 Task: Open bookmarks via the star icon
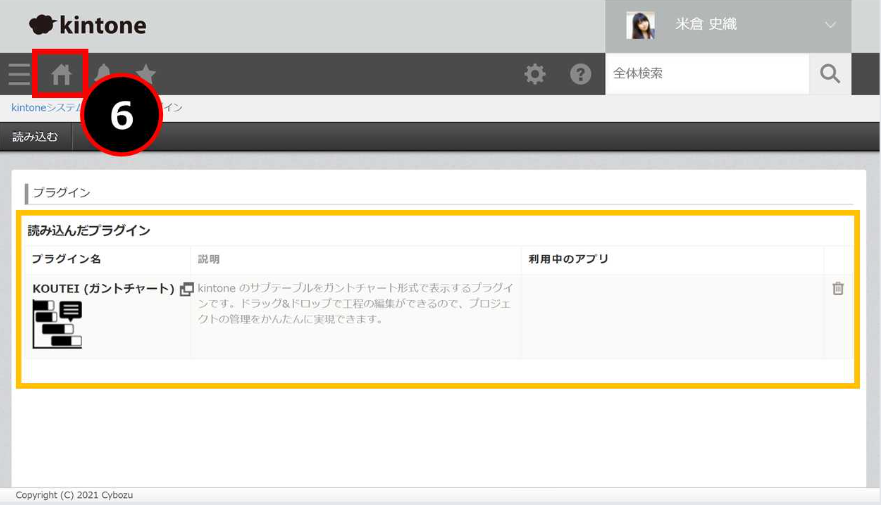146,74
